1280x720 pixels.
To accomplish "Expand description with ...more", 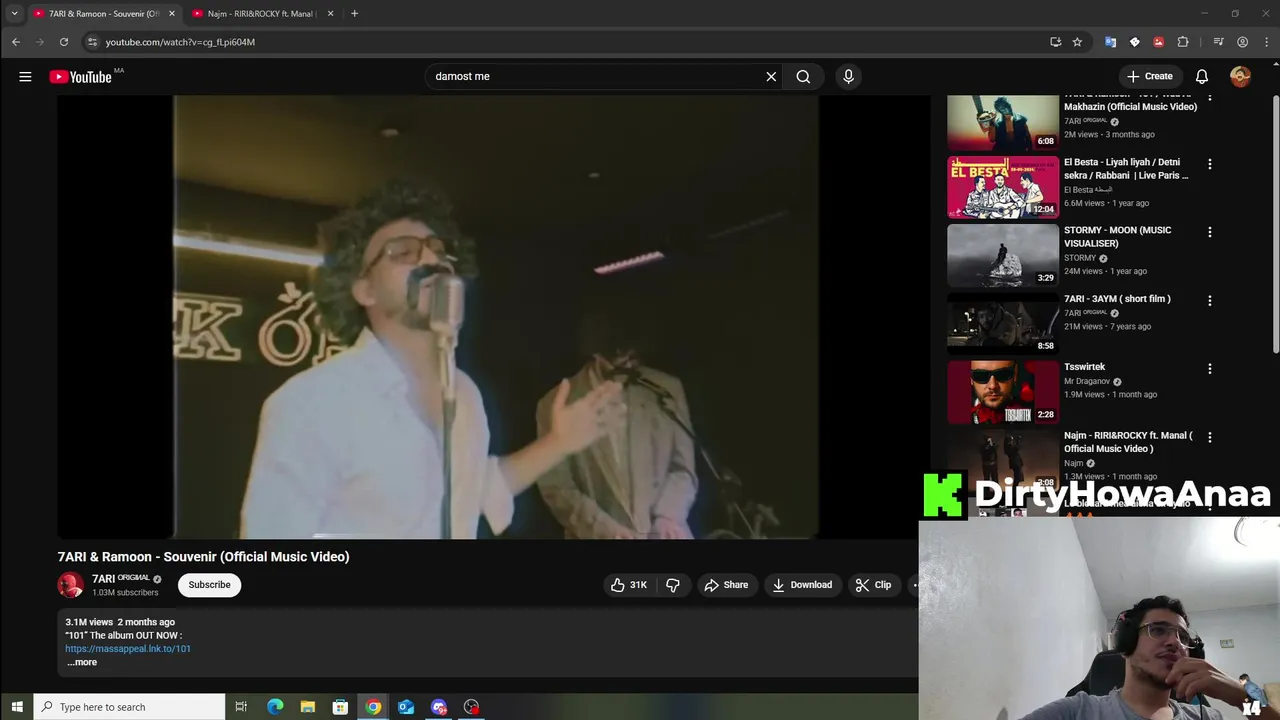I will click(x=82, y=662).
